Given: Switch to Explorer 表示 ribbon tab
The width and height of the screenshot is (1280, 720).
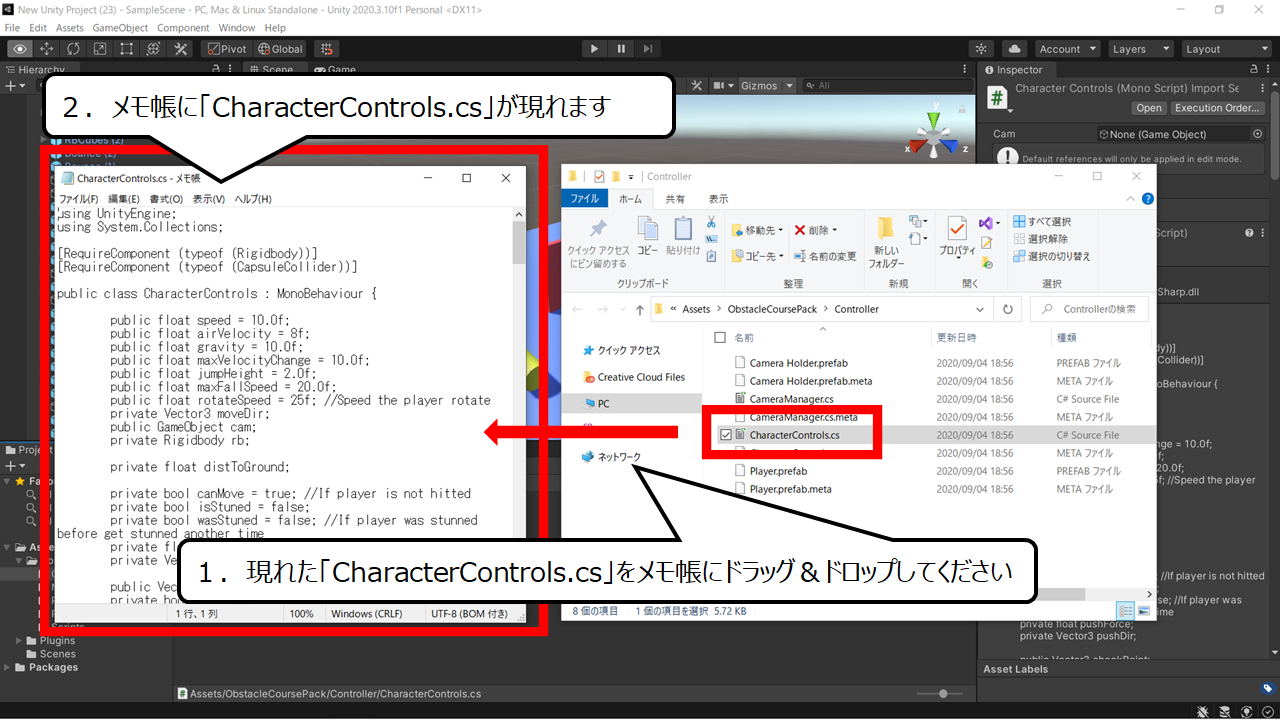Looking at the screenshot, I should pyautogui.click(x=718, y=199).
